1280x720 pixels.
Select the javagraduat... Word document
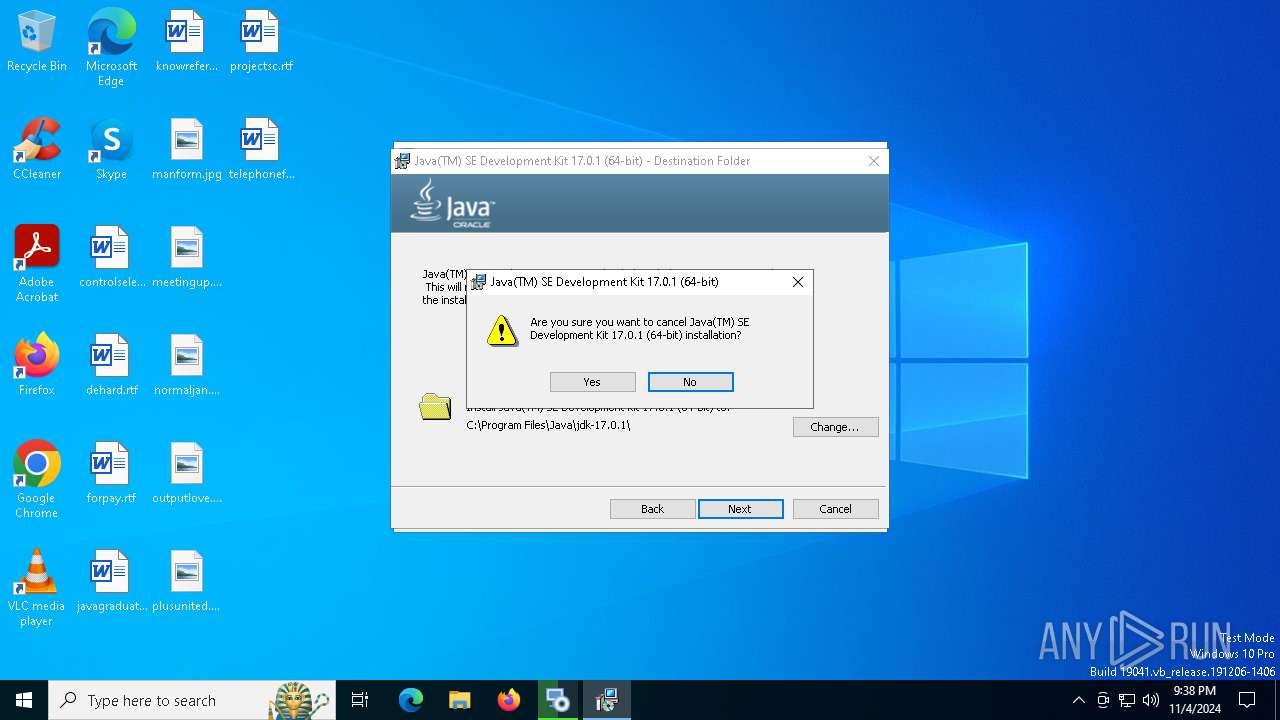tap(111, 582)
